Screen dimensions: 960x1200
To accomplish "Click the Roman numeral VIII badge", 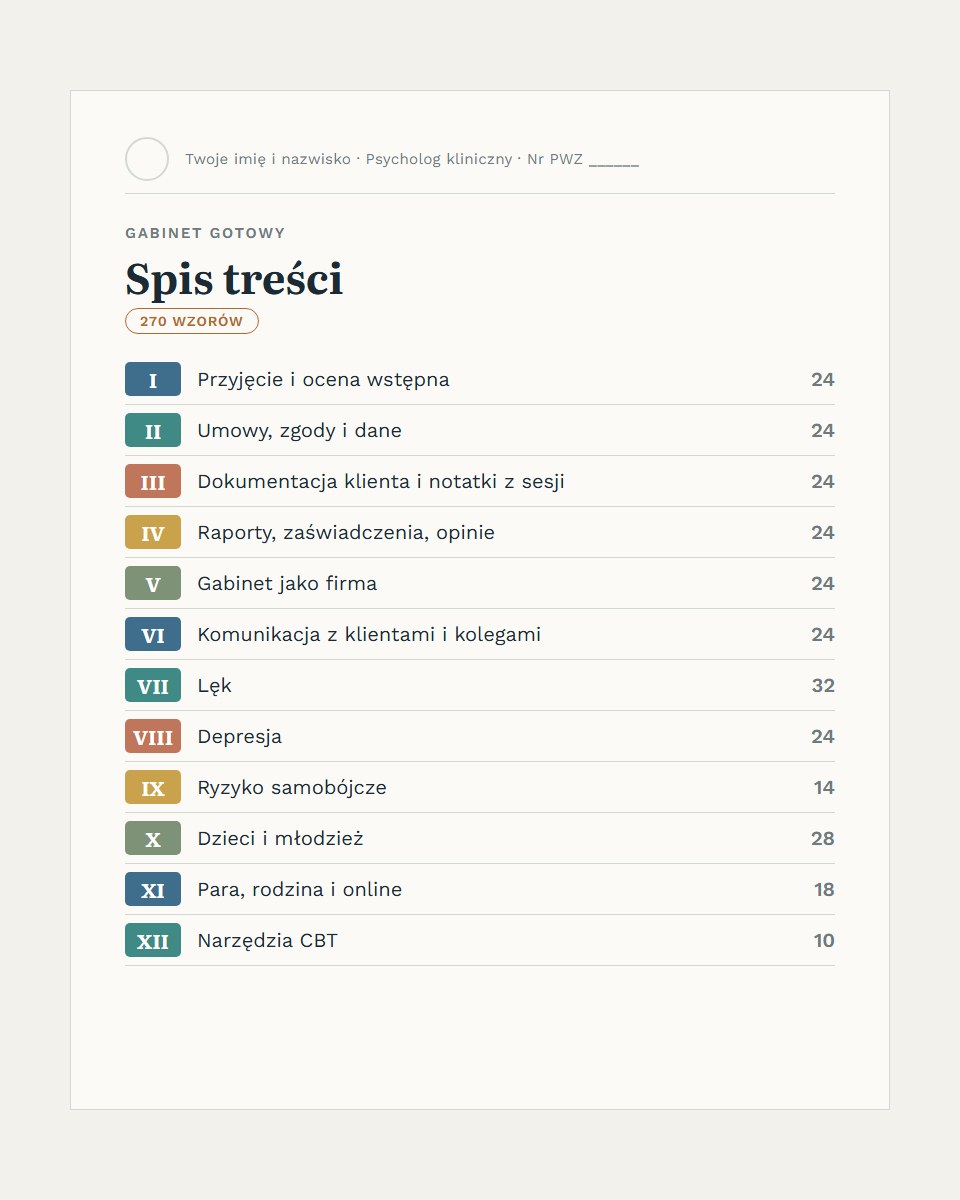I will click(153, 736).
